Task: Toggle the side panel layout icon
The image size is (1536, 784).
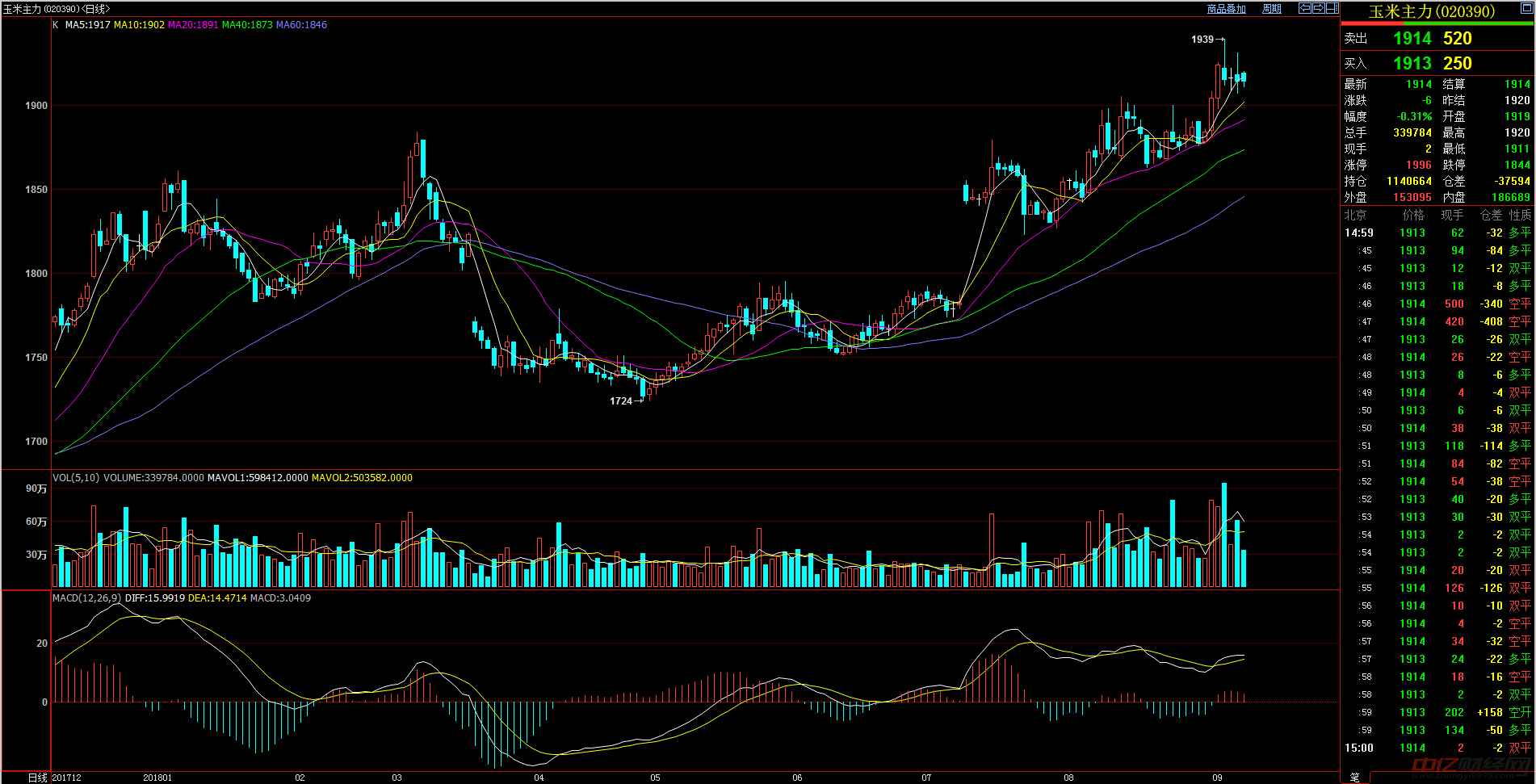Action: click(x=1332, y=8)
